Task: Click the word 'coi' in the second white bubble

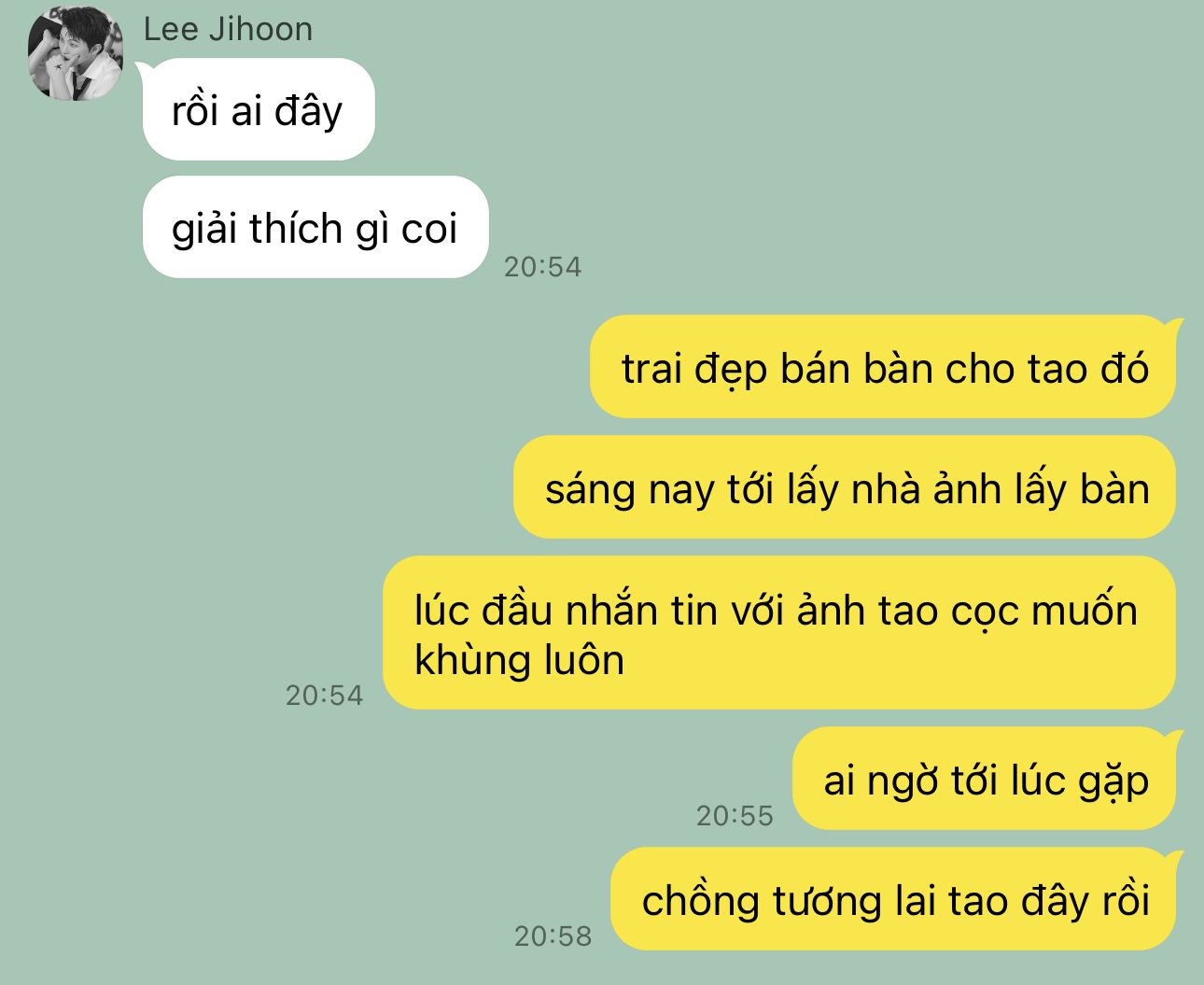Action: tap(428, 229)
